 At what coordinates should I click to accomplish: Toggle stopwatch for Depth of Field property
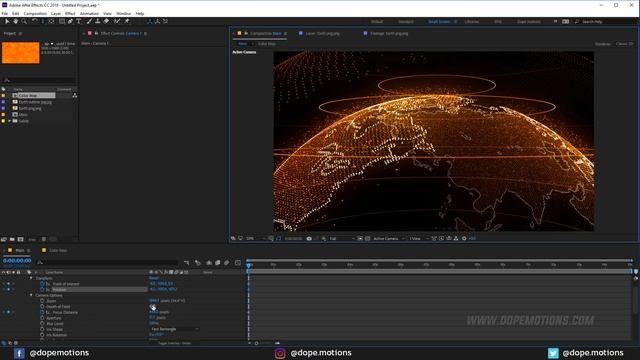pos(42,307)
